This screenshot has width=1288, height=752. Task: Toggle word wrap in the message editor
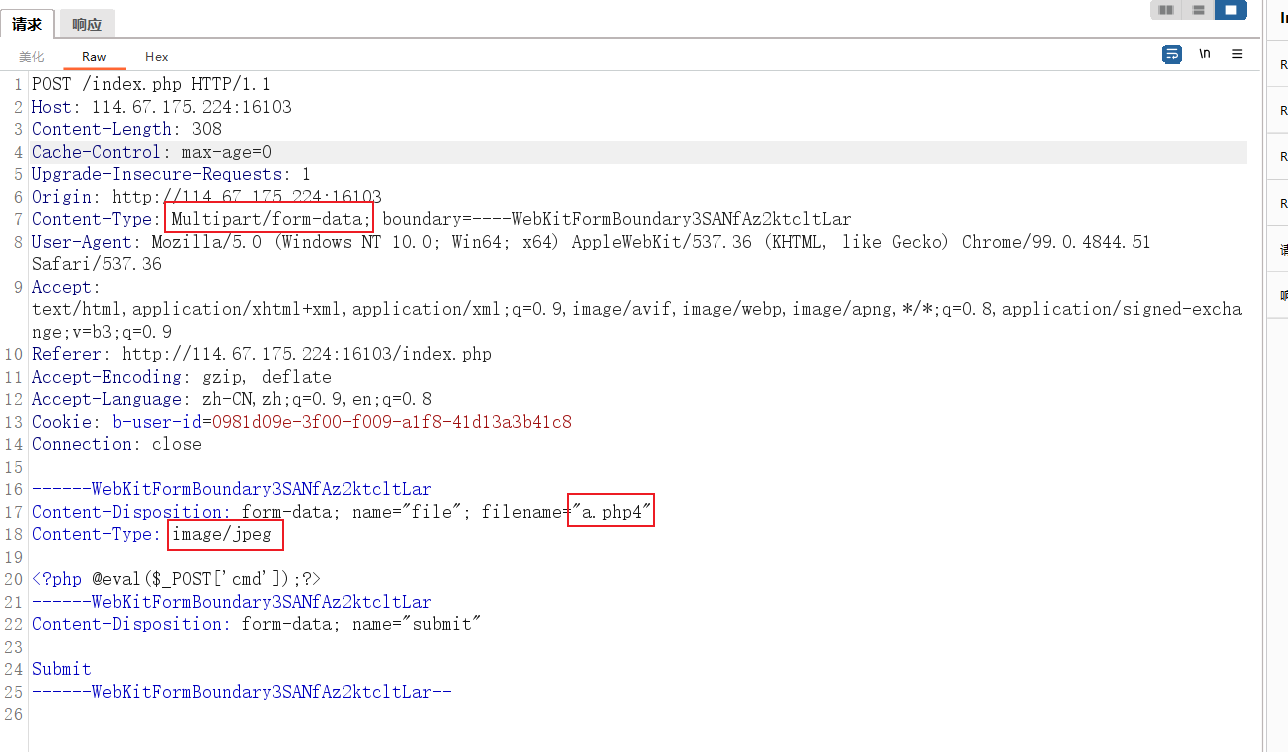click(1172, 54)
